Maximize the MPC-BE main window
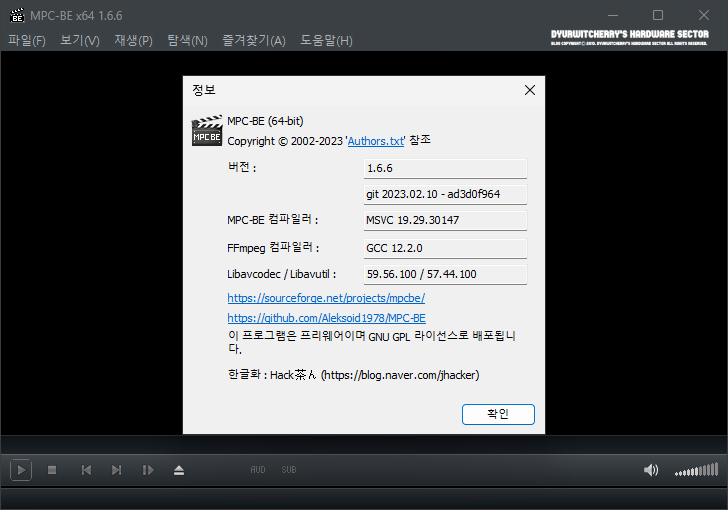The image size is (728, 510). 658,15
